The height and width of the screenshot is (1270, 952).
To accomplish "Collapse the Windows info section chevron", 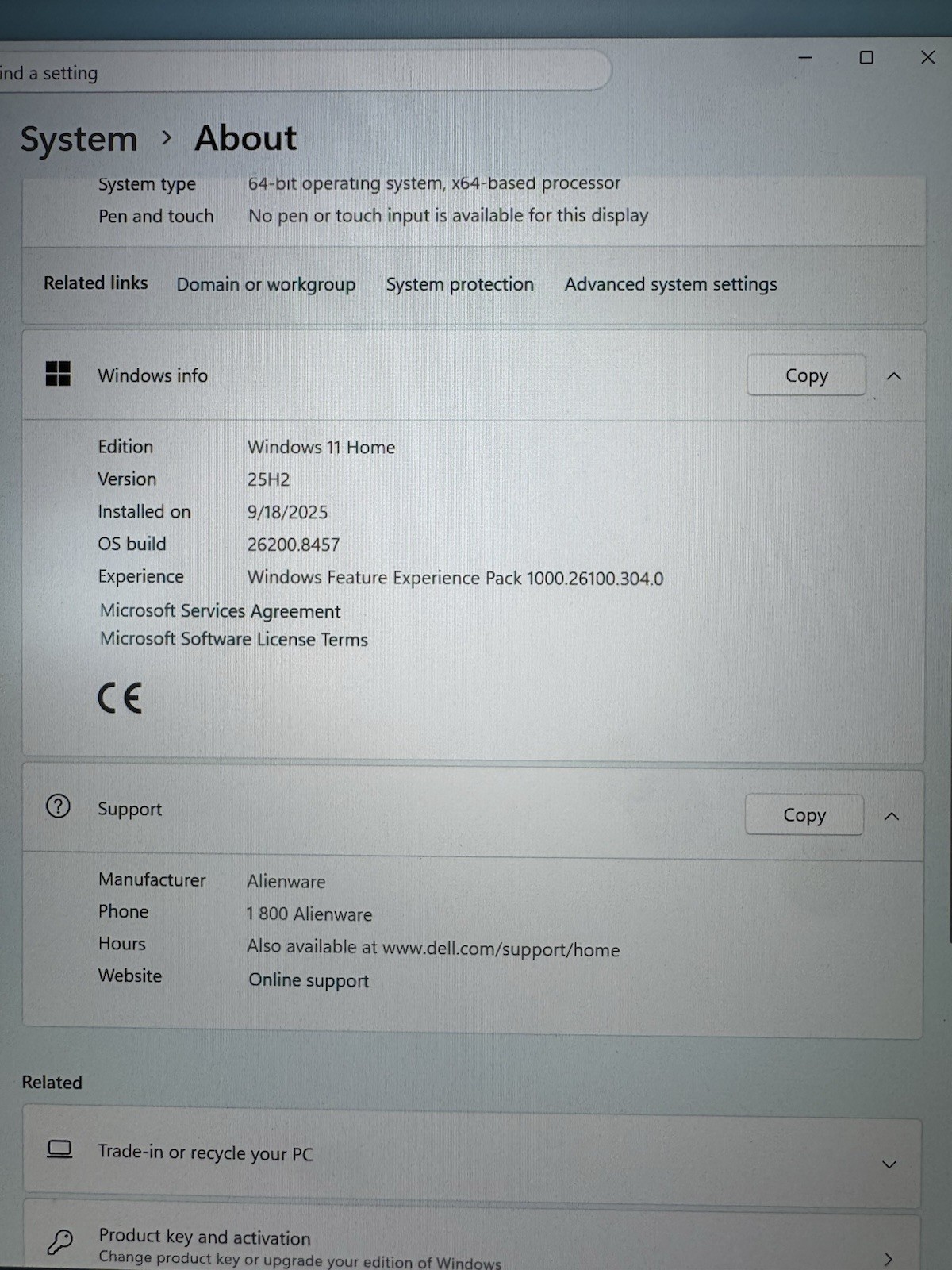I will pyautogui.click(x=894, y=376).
